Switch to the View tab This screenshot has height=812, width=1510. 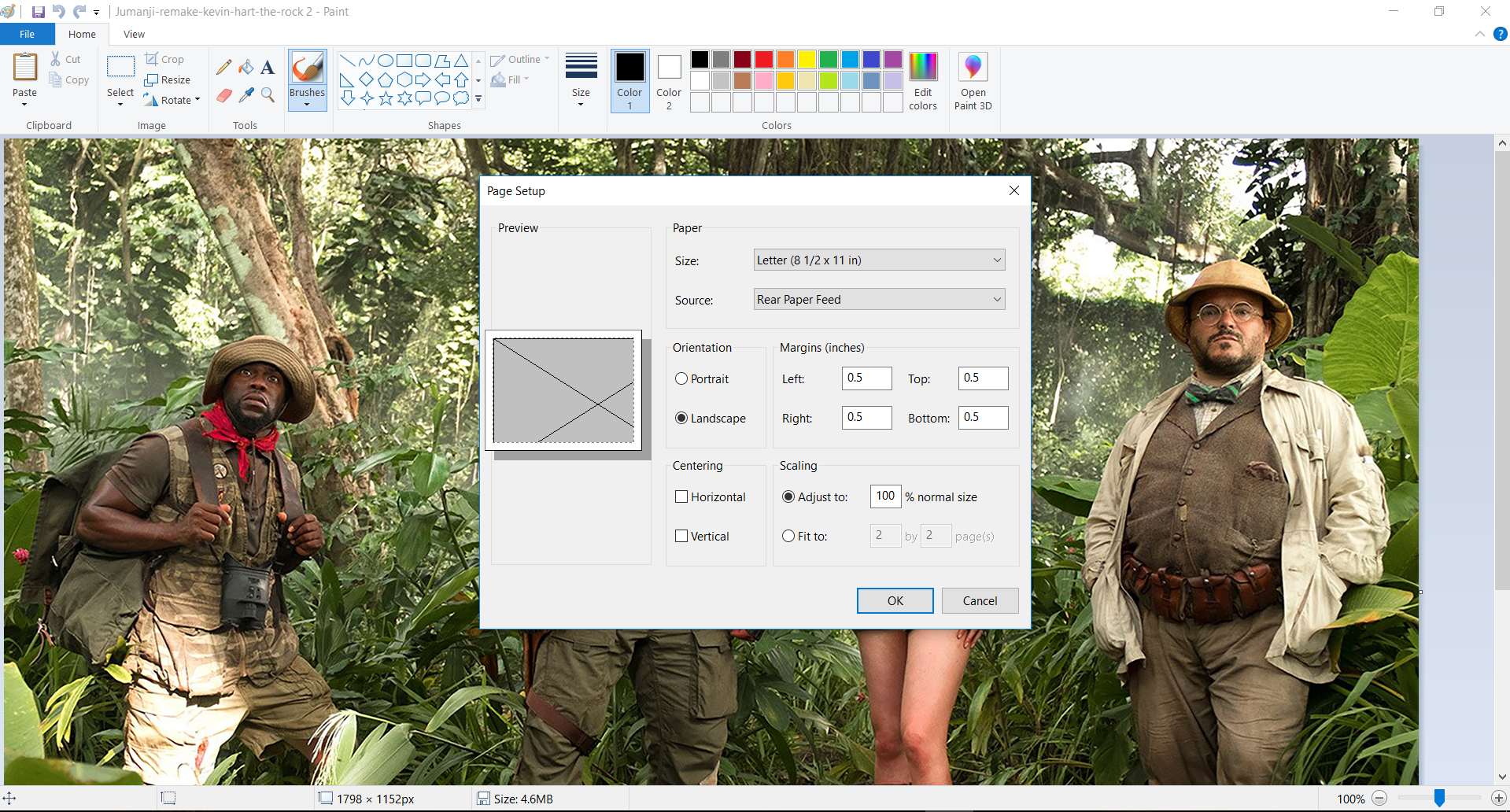133,34
